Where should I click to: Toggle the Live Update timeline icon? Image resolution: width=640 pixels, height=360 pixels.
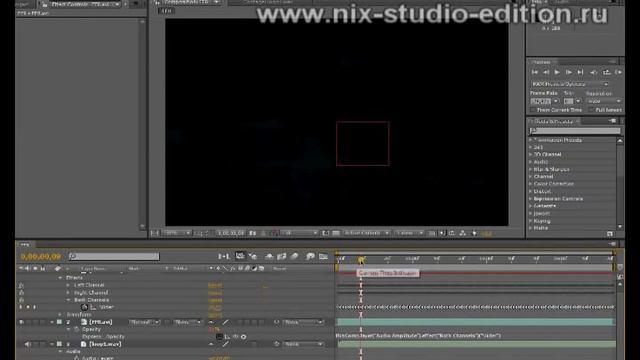tap(240, 256)
